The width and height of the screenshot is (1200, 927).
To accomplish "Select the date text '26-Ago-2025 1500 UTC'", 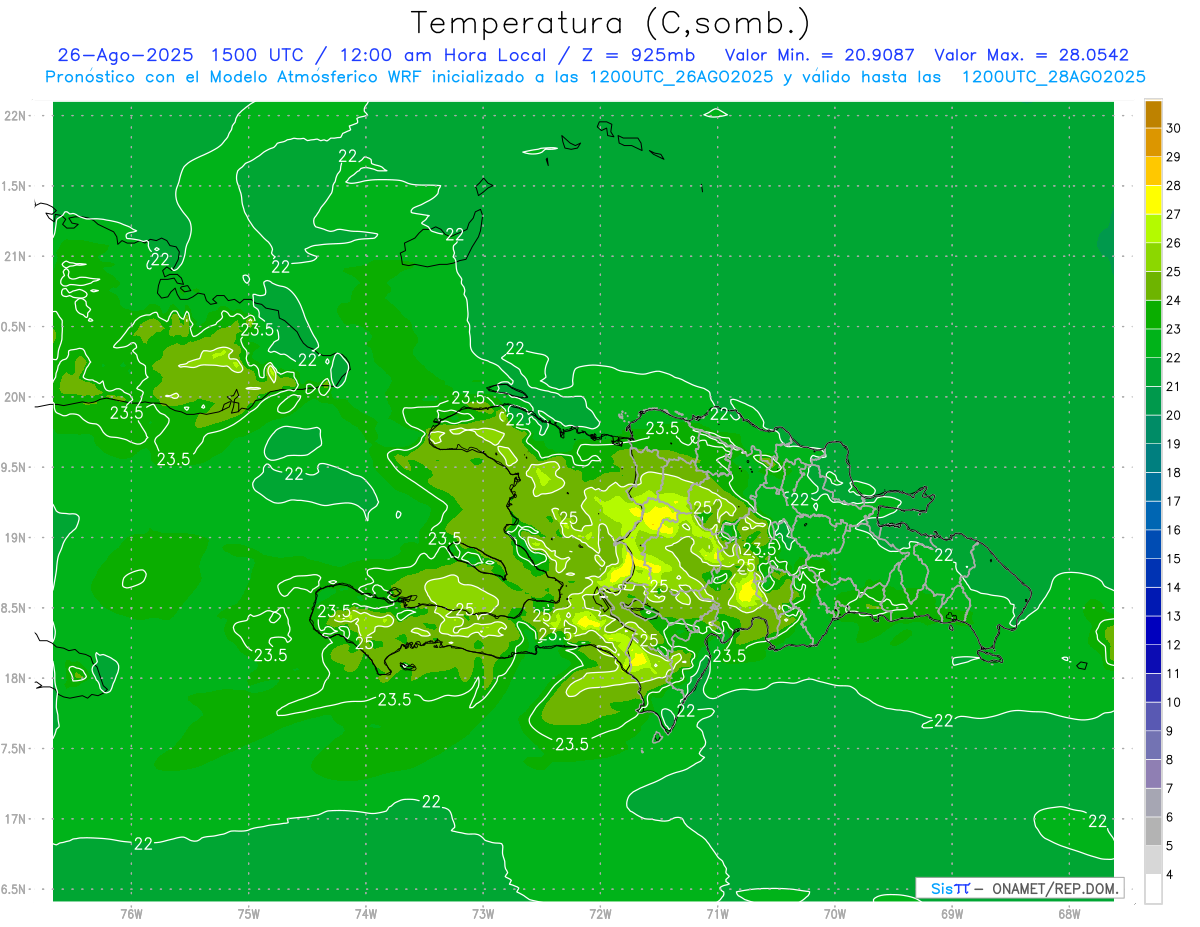I will tap(180, 56).
